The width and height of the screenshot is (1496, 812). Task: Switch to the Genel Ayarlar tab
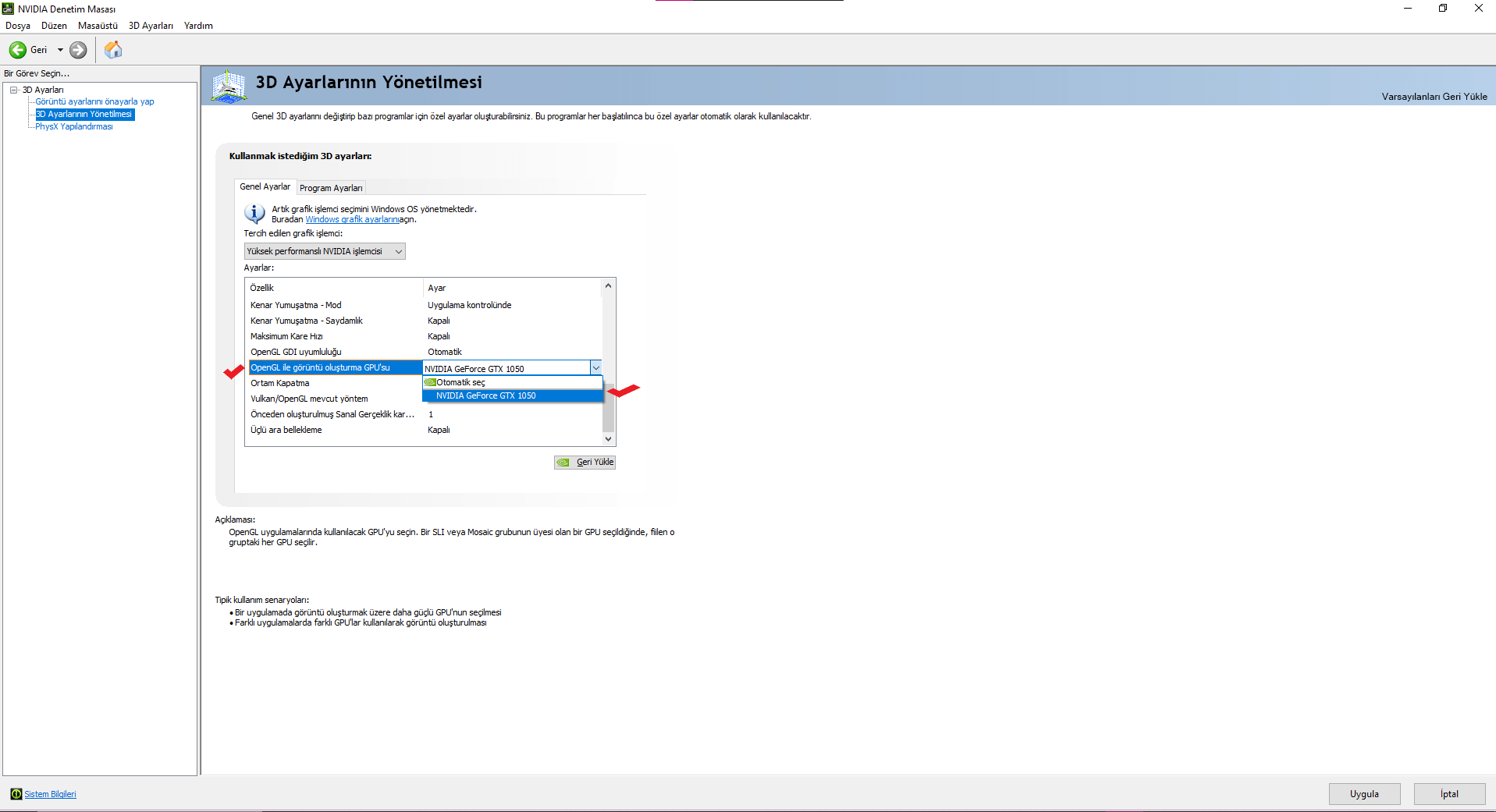coord(265,187)
